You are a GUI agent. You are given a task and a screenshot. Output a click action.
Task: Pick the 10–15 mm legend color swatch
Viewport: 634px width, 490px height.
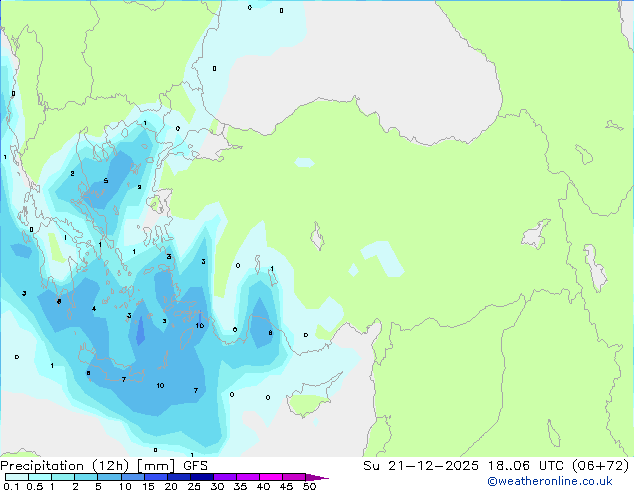point(132,477)
